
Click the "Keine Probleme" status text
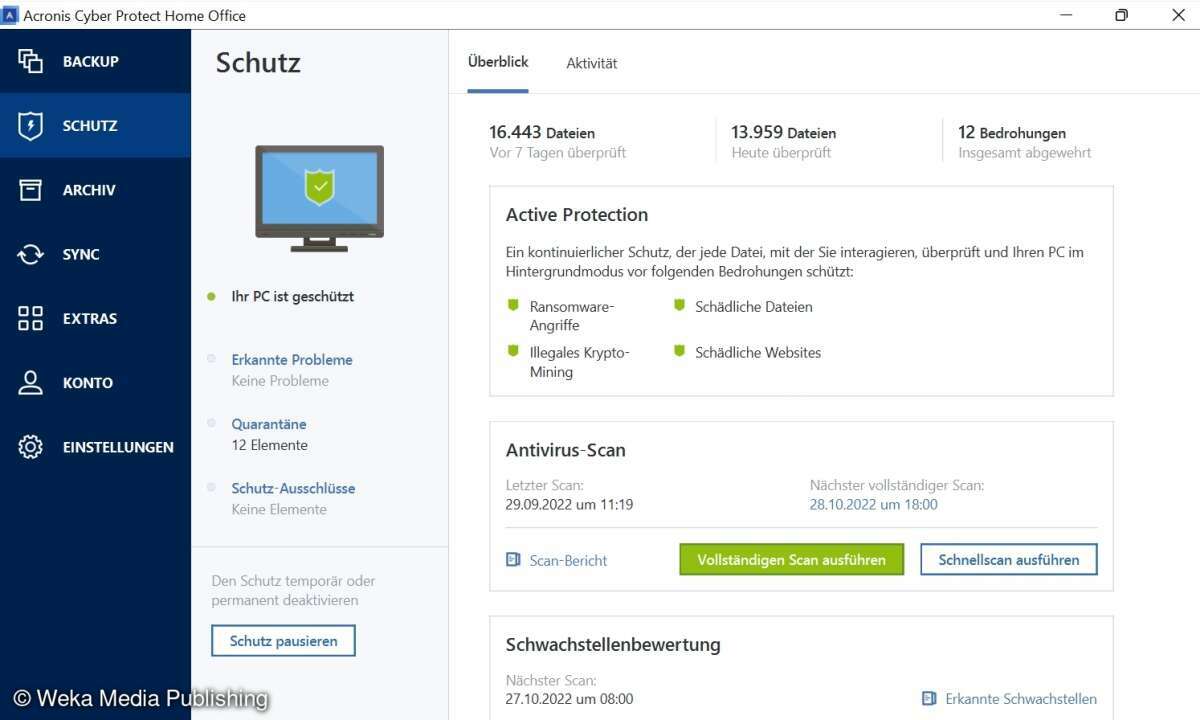coord(280,381)
